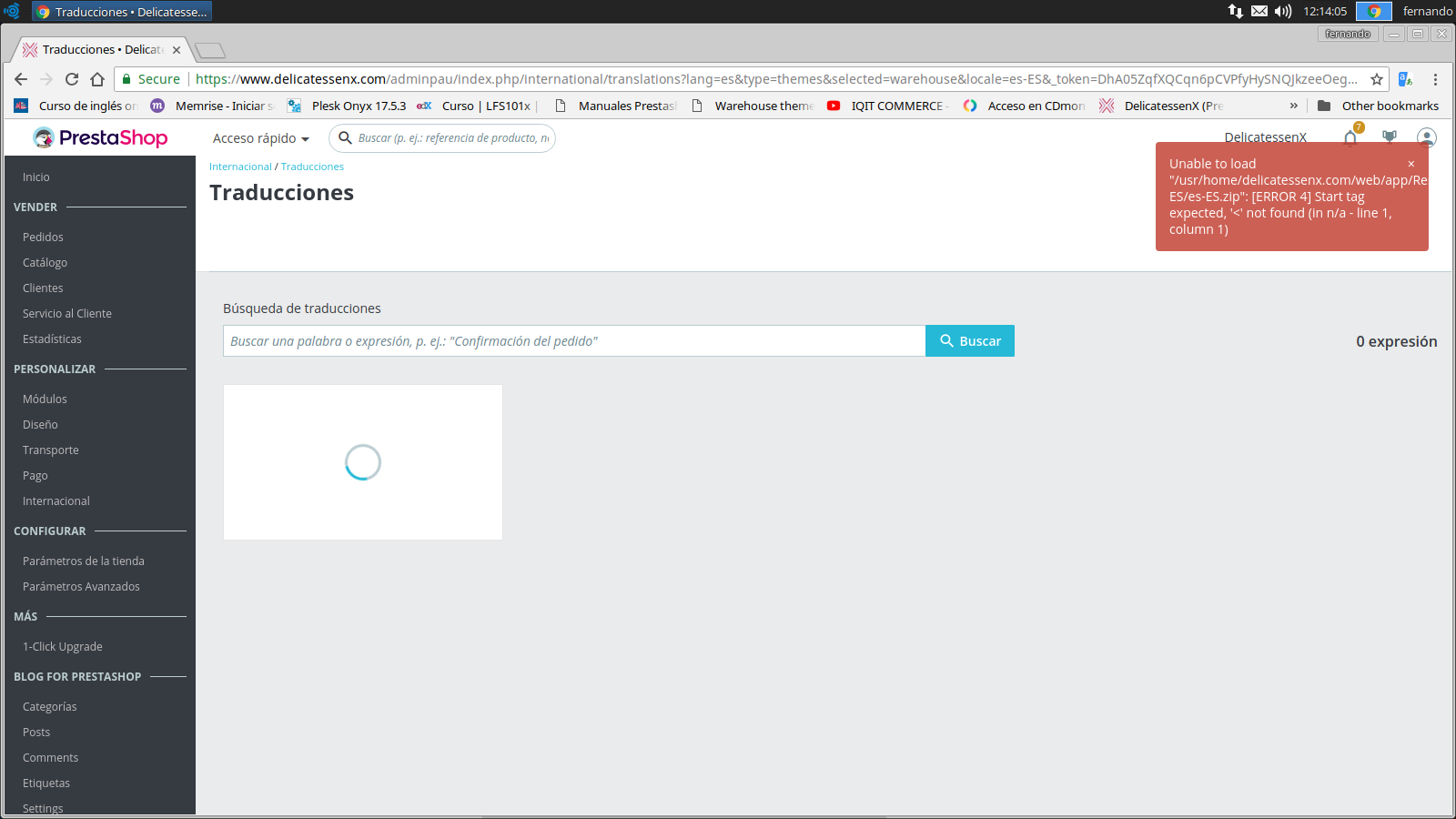The height and width of the screenshot is (819, 1456).
Task: Open the user profile avatar icon
Action: [x=1427, y=137]
